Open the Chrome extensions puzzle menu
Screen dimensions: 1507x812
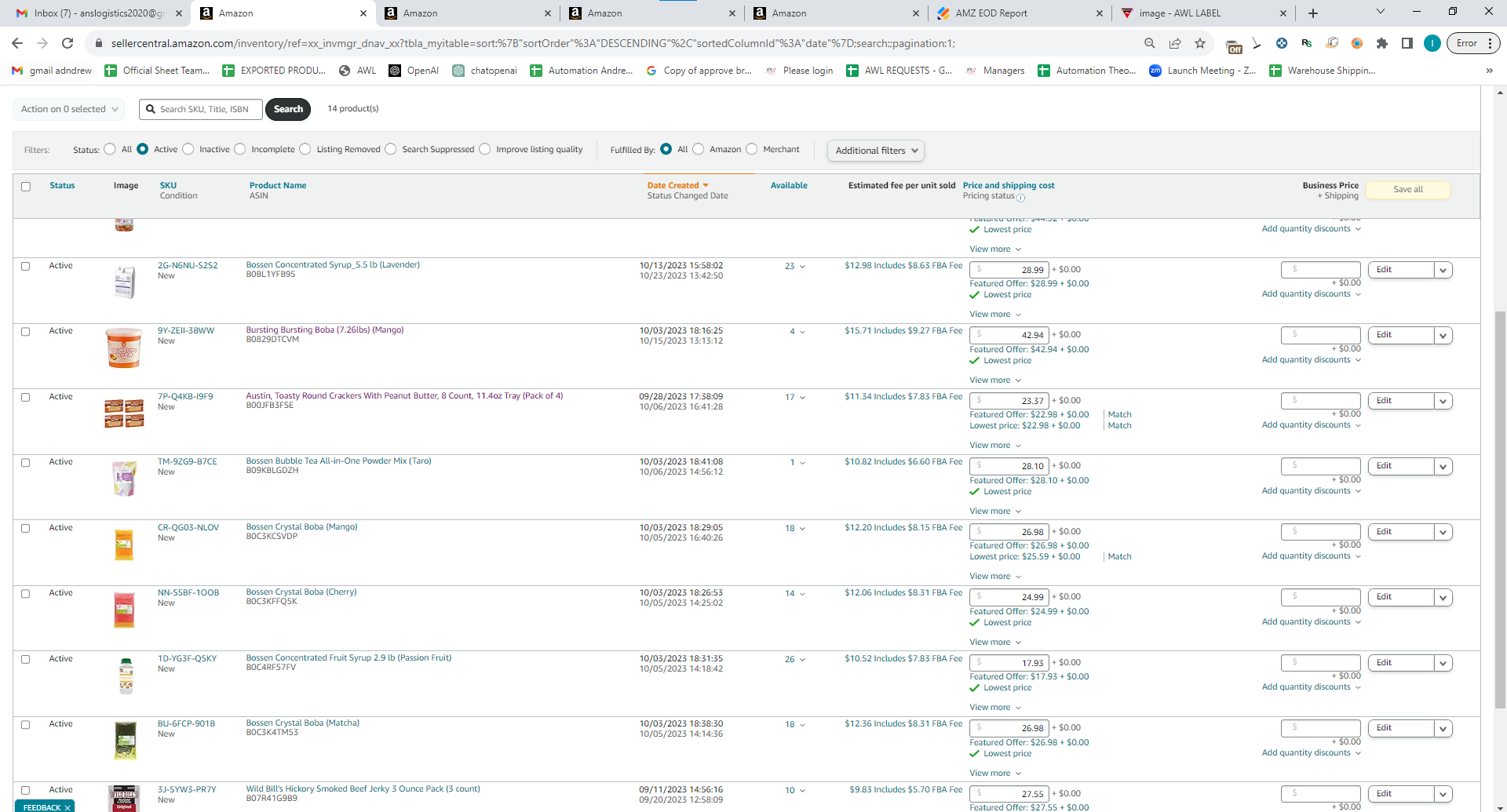[x=1382, y=43]
